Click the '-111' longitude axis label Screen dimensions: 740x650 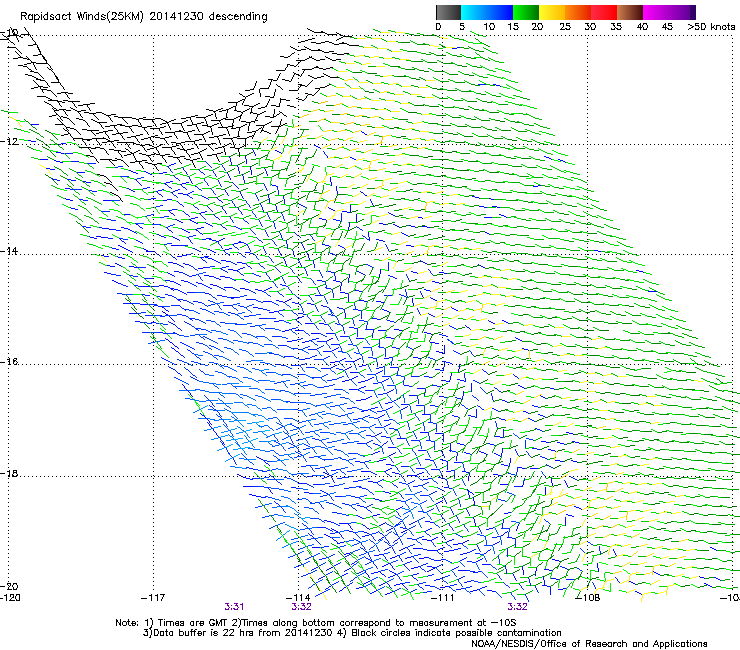pos(443,598)
